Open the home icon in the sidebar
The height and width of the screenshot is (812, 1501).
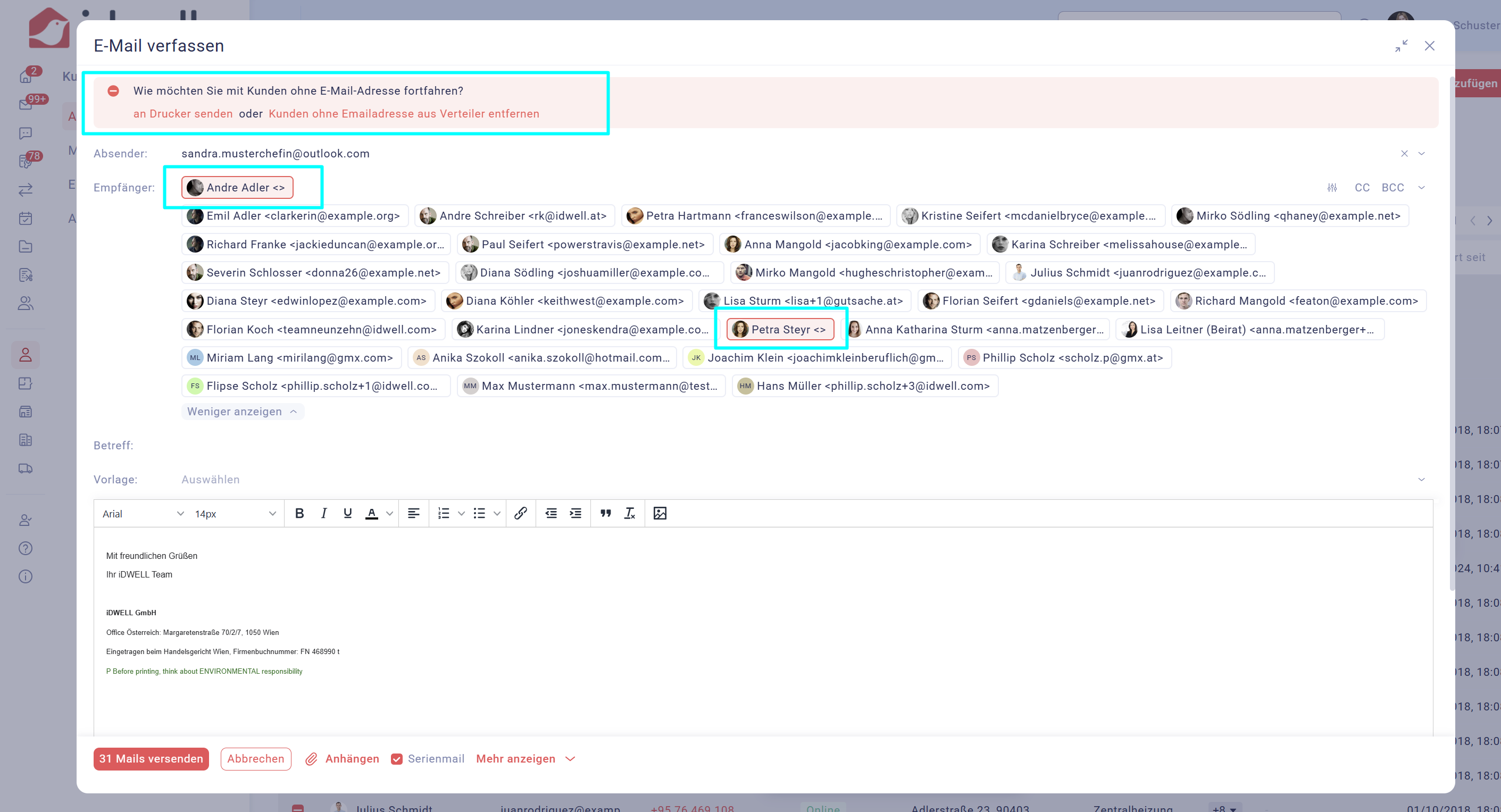(x=26, y=76)
